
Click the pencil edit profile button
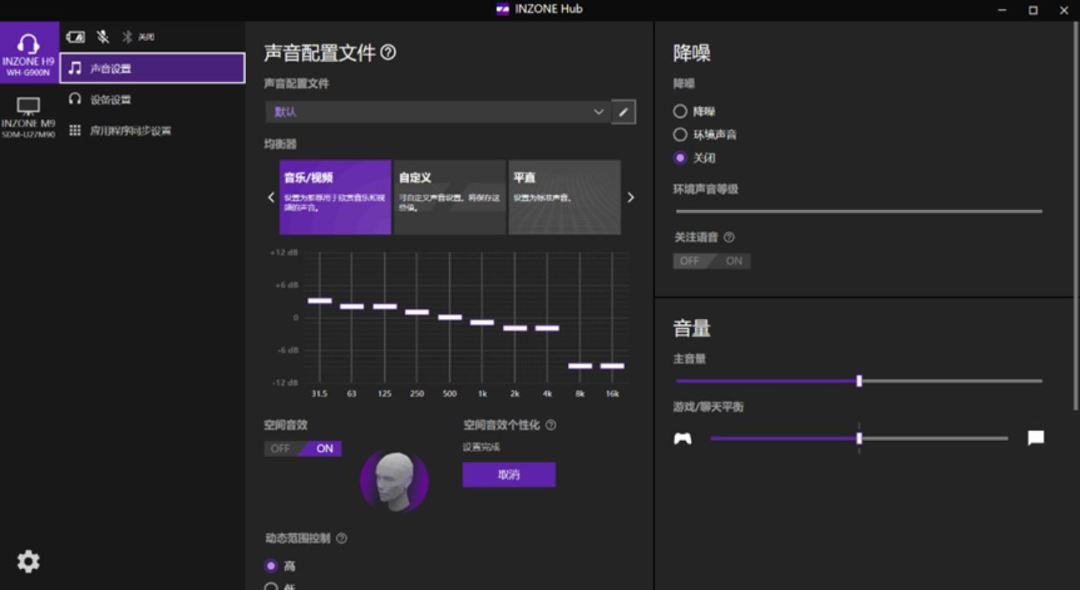[x=623, y=112]
